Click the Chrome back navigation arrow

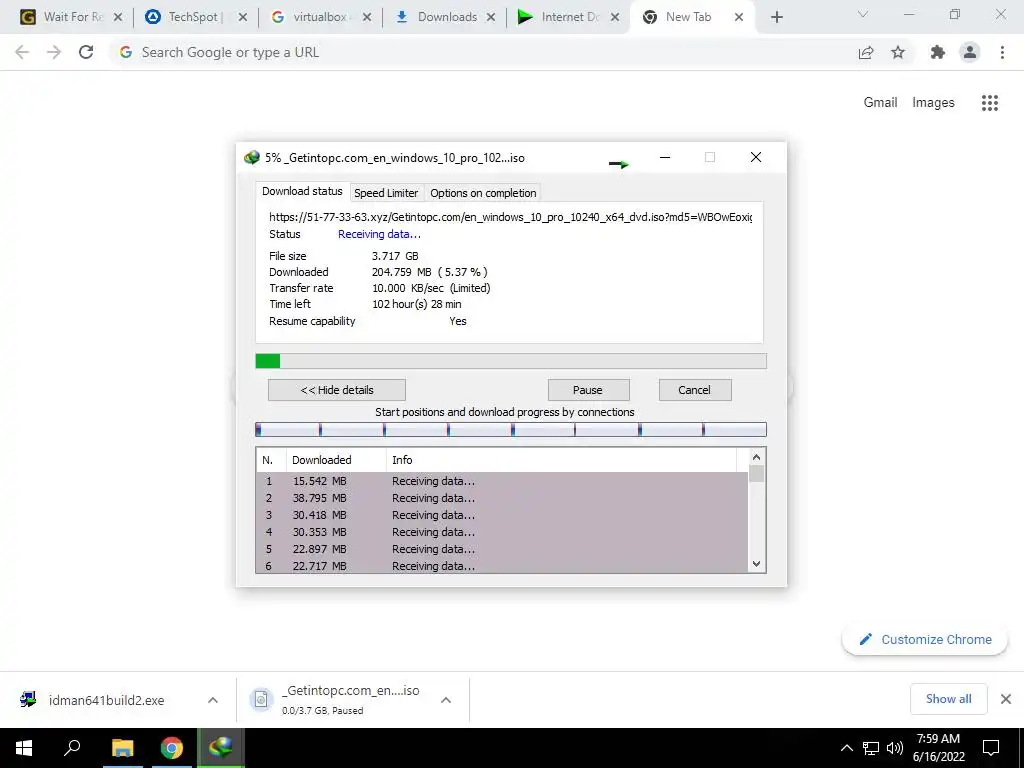tap(22, 52)
